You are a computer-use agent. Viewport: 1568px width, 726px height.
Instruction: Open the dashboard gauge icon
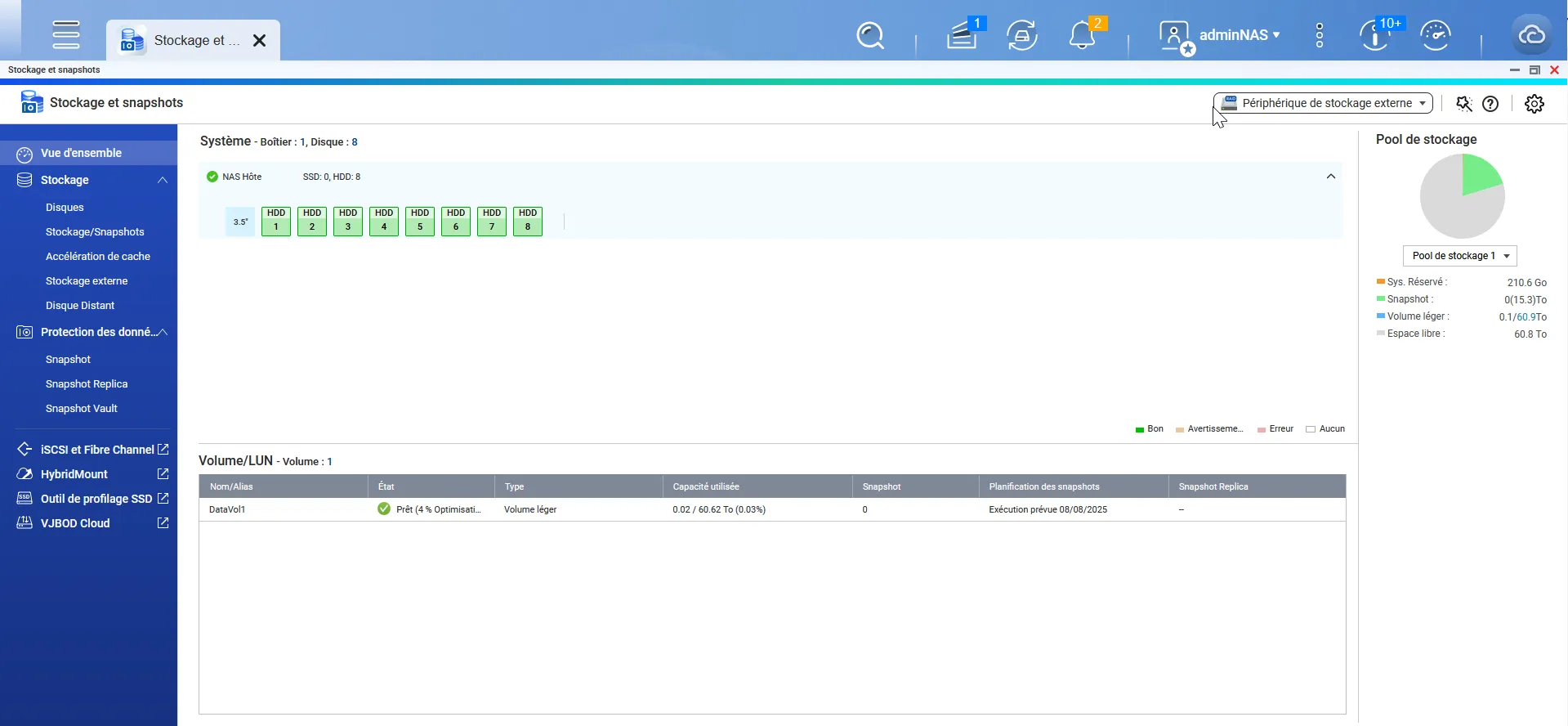coord(1435,36)
